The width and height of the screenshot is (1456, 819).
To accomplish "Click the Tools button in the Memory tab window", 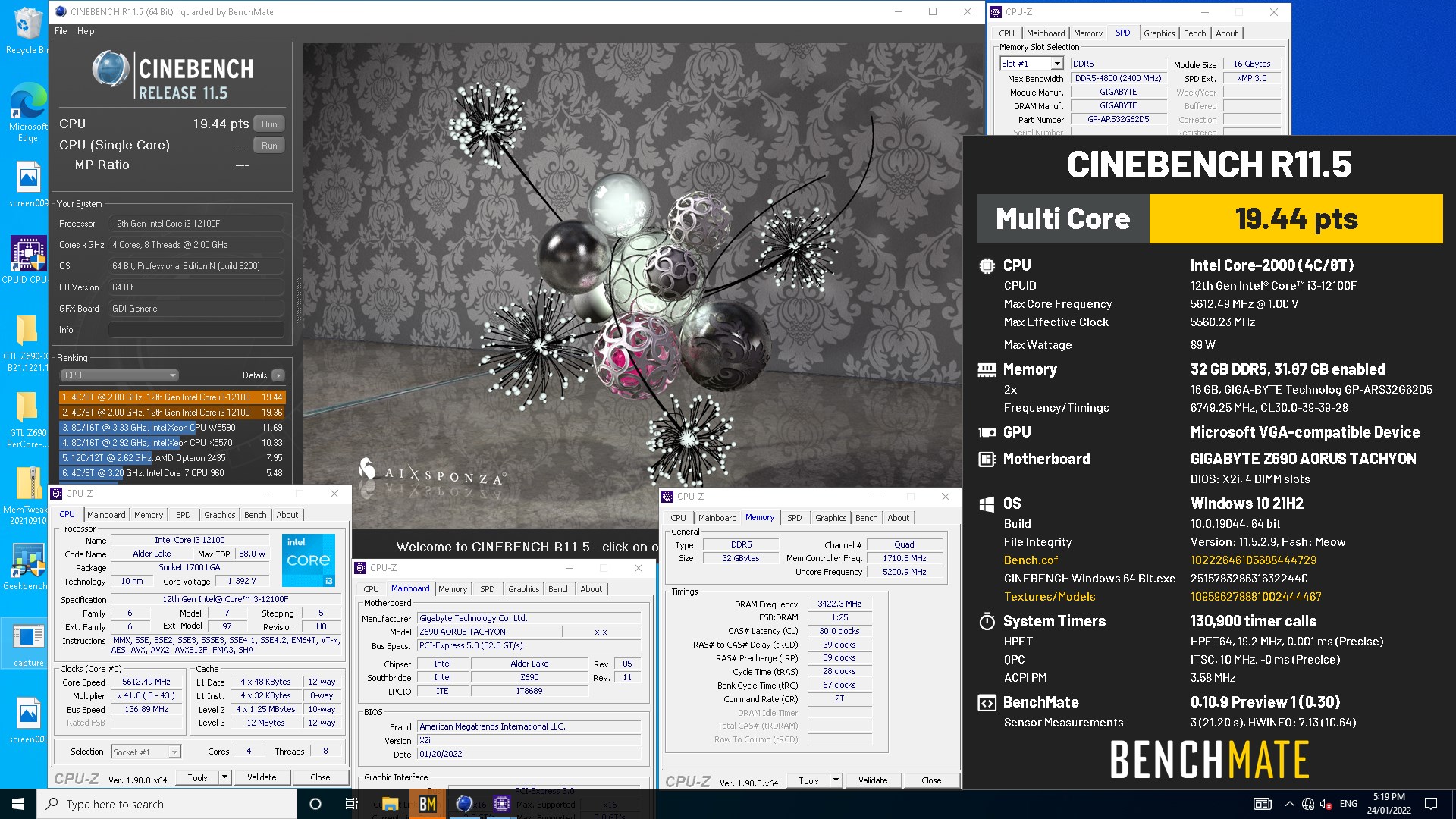I will [x=808, y=780].
